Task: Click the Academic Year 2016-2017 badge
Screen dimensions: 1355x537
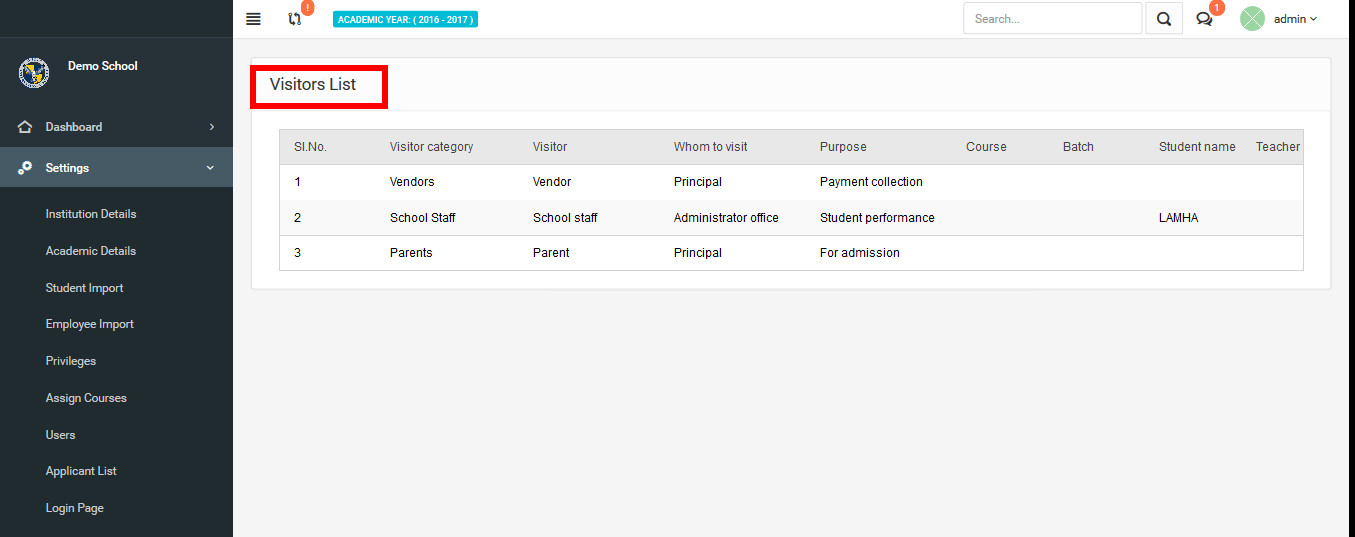Action: point(405,19)
